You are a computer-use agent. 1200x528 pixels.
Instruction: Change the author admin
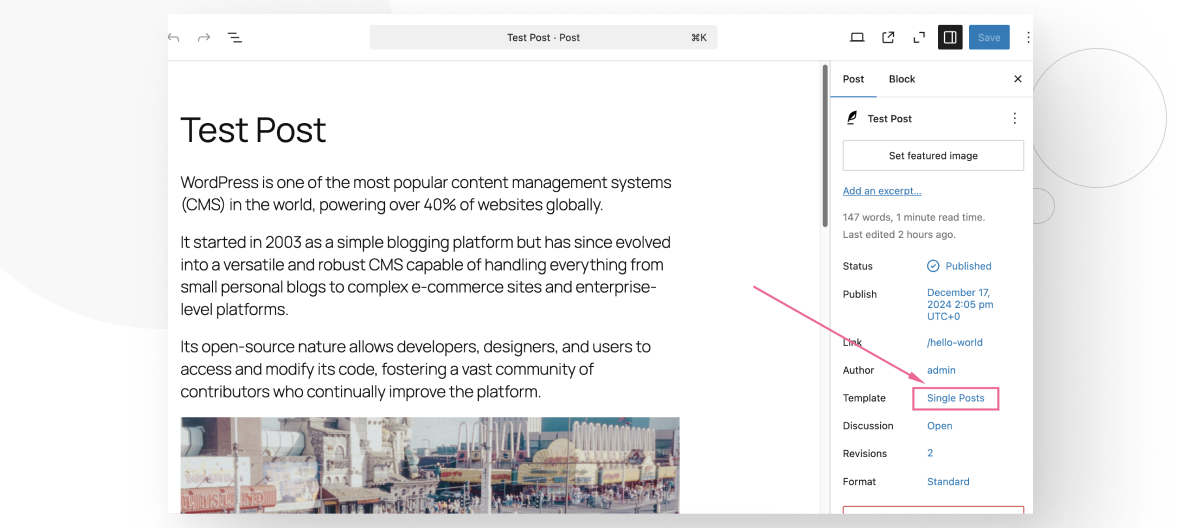[941, 370]
